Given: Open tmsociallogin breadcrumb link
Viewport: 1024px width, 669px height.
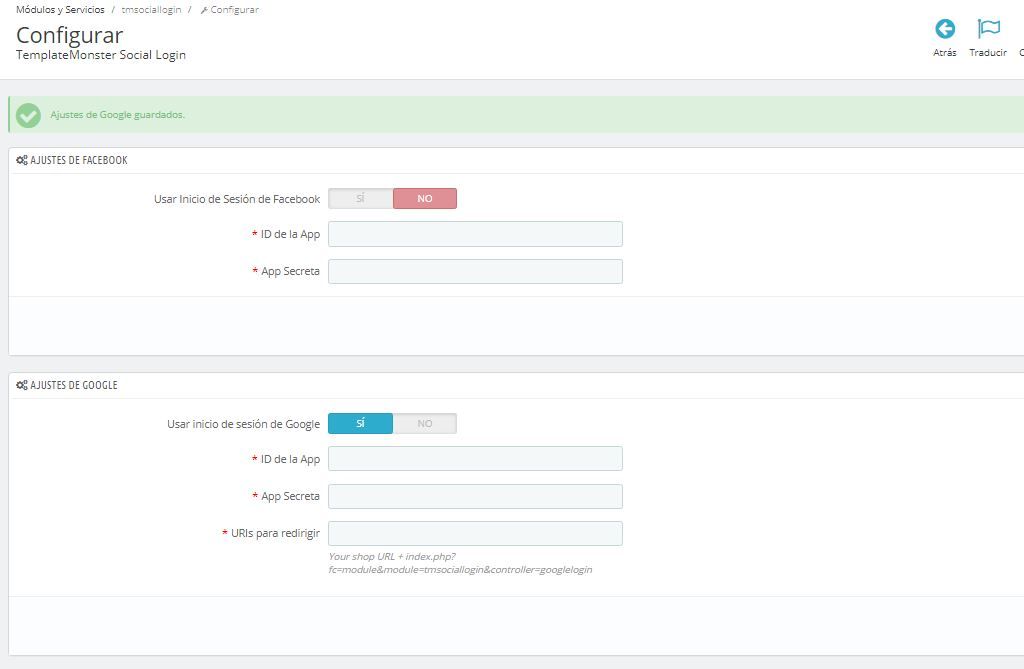Looking at the screenshot, I should pos(152,10).
